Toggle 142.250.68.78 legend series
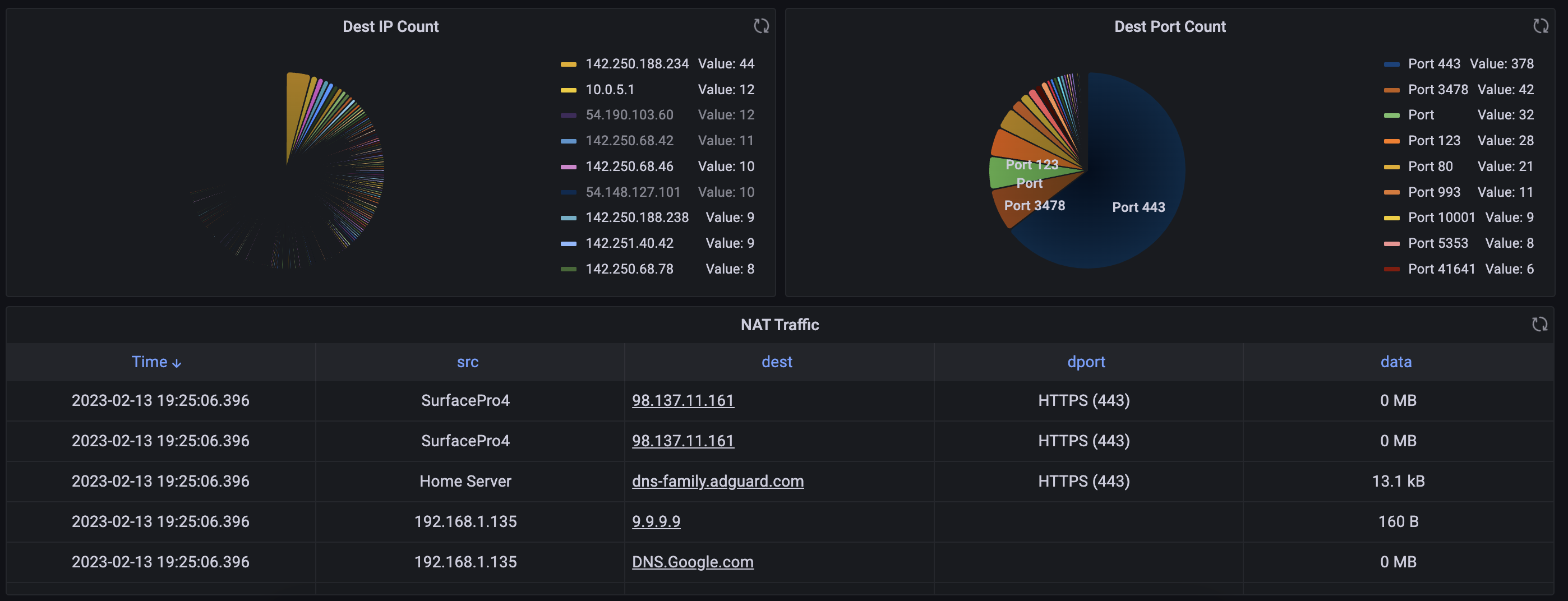 point(629,269)
